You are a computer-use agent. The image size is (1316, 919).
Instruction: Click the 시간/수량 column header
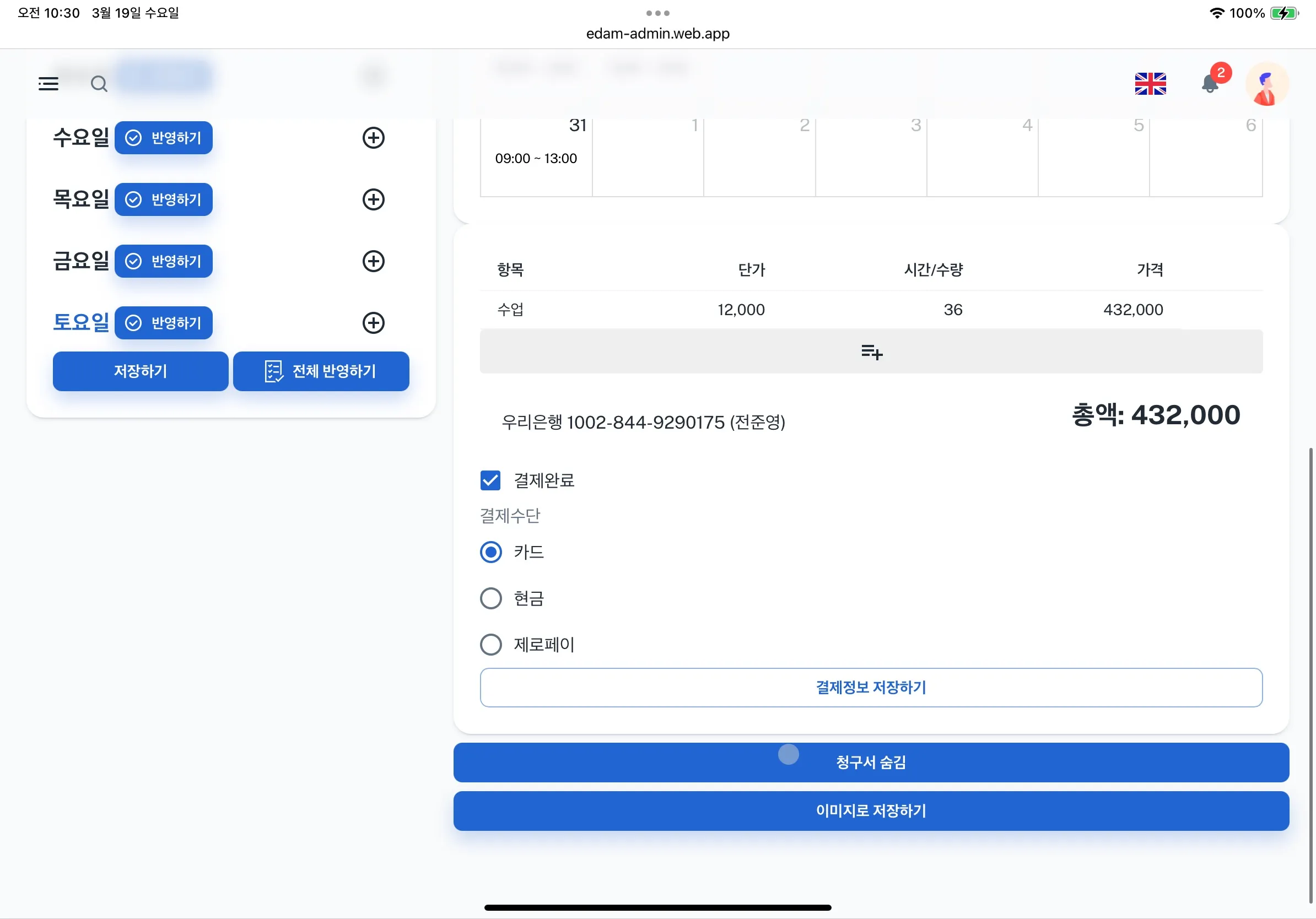pos(934,270)
